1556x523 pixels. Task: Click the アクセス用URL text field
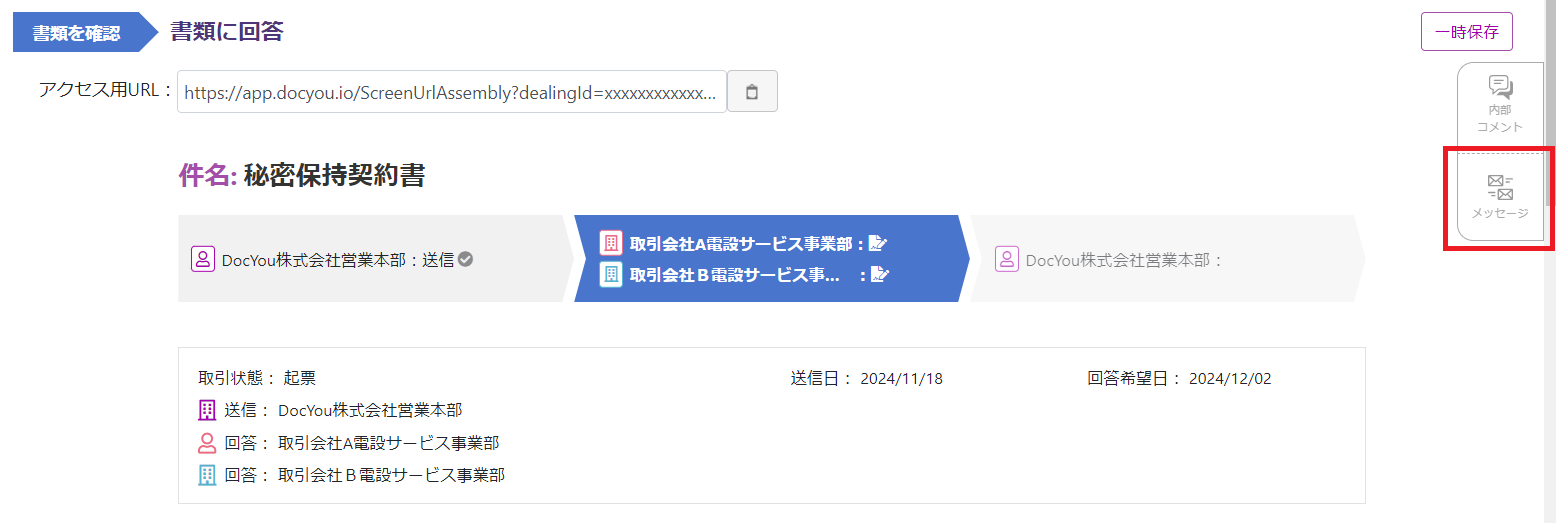coord(452,92)
